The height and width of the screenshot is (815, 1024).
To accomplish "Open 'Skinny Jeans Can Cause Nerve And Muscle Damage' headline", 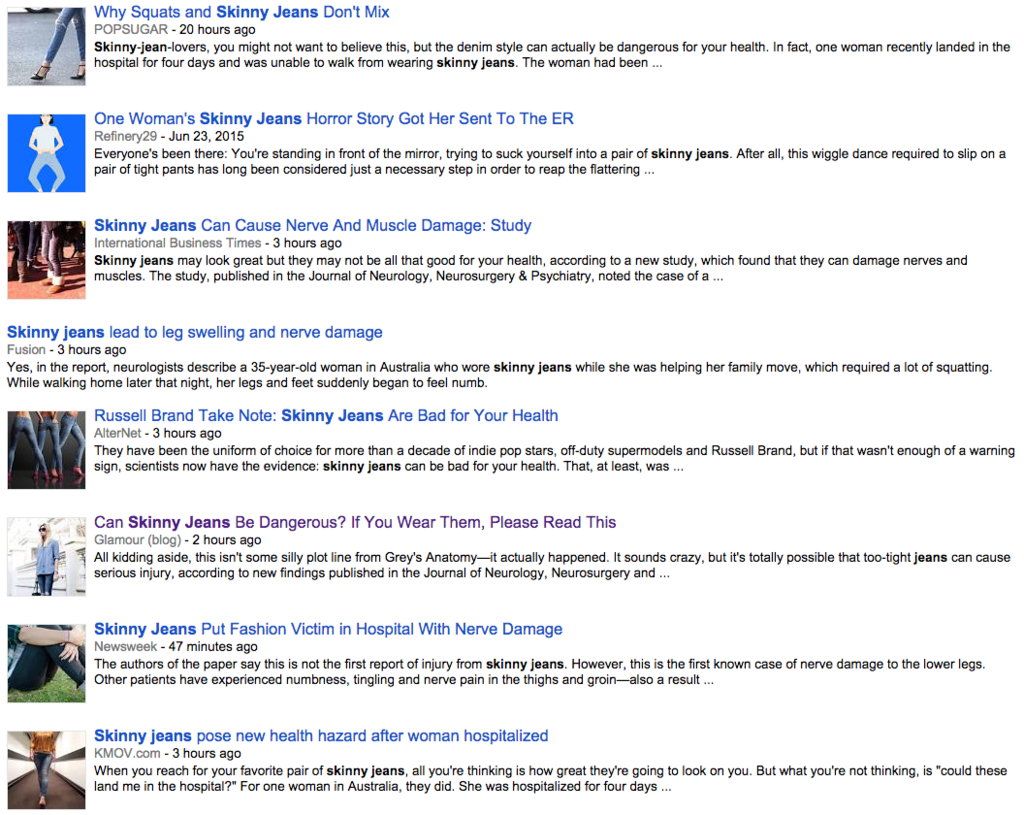I will 313,225.
